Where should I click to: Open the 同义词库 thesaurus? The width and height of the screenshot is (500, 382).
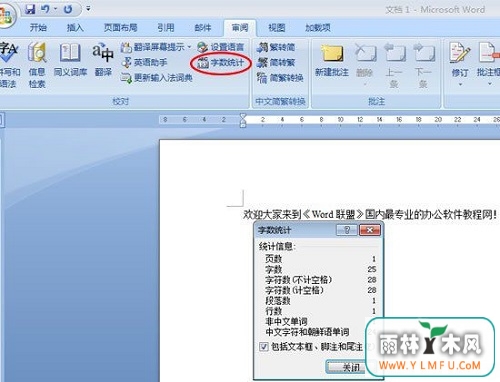[x=70, y=59]
